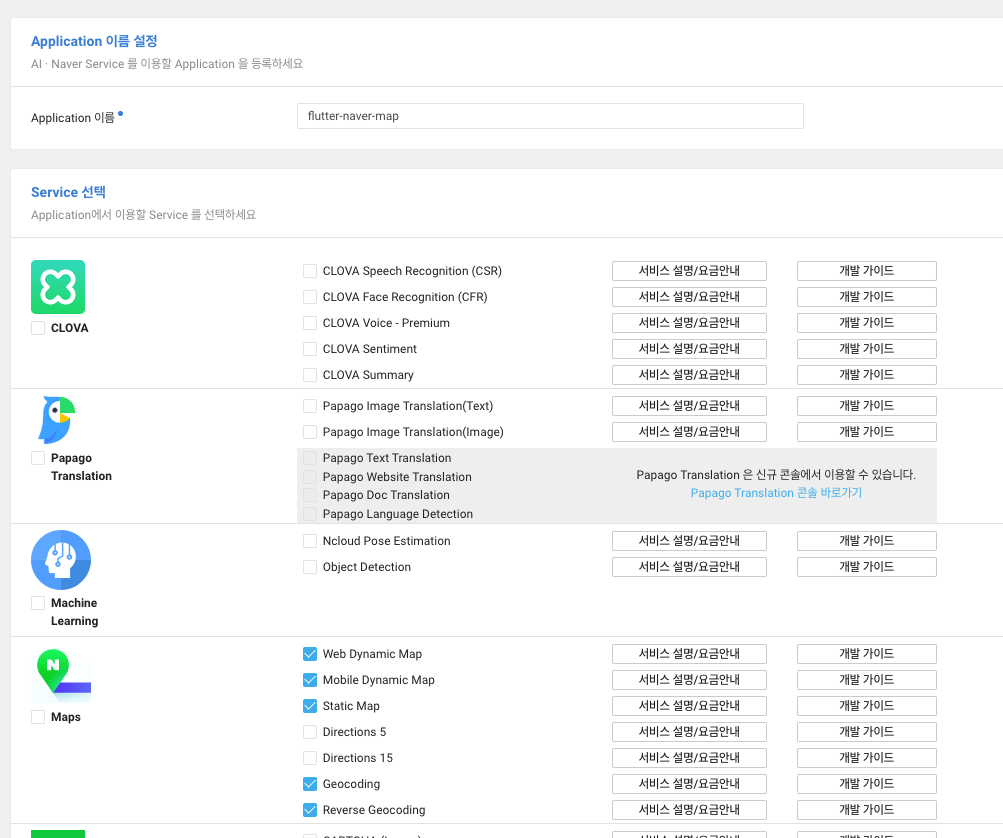1003x838 pixels.
Task: Click the Machine Learning head icon
Action: point(61,560)
